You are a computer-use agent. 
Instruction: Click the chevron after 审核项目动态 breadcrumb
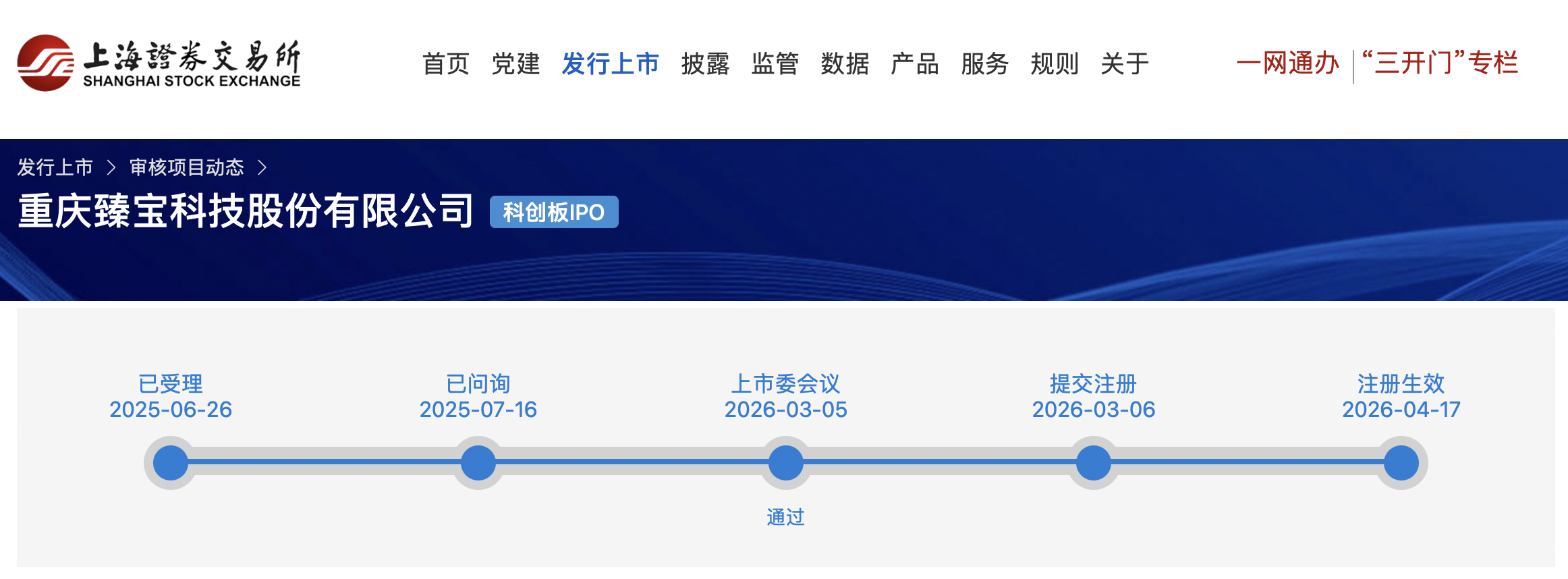click(262, 167)
